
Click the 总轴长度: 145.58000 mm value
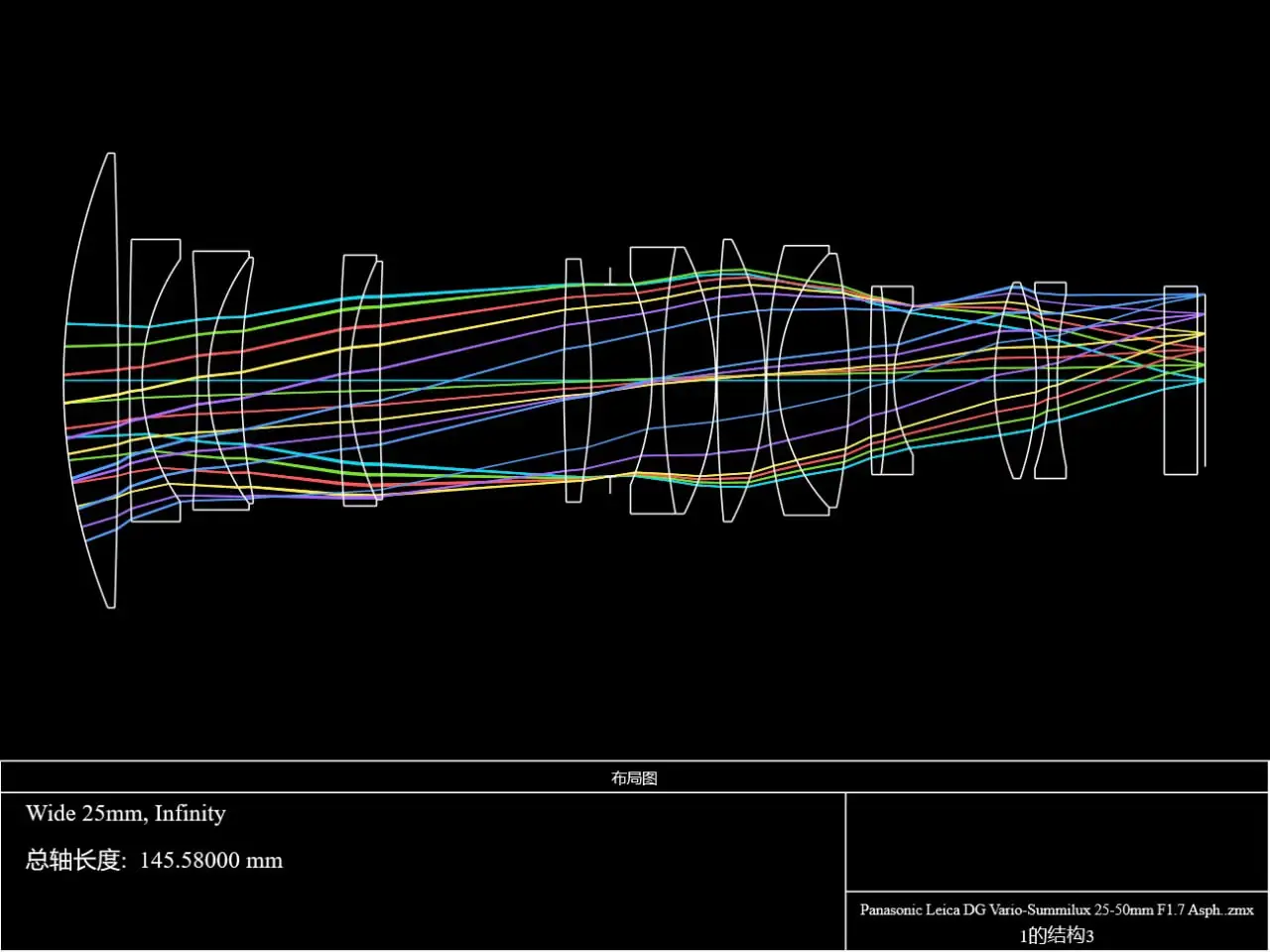tap(154, 860)
